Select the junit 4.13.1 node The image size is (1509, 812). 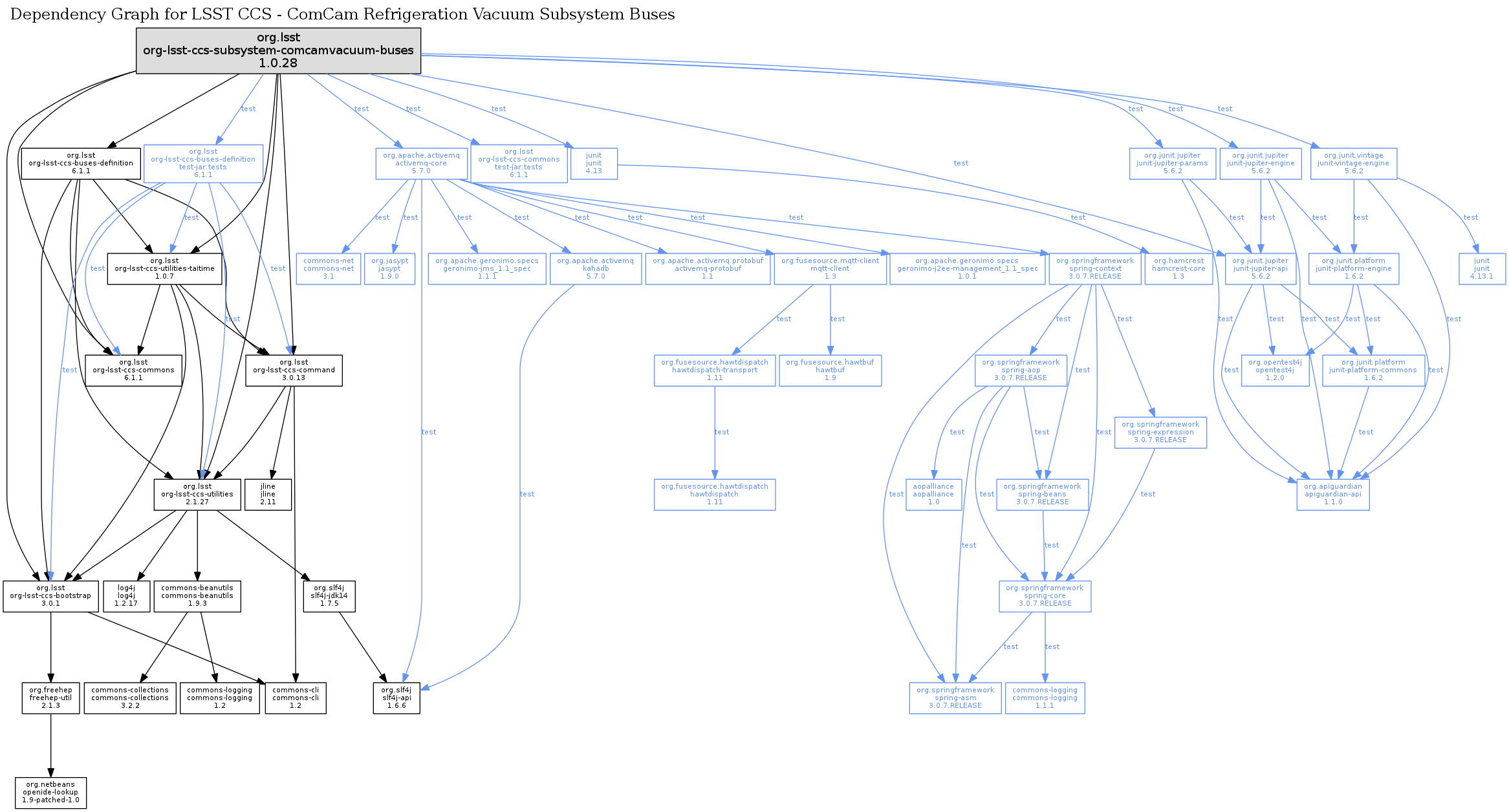click(1481, 268)
